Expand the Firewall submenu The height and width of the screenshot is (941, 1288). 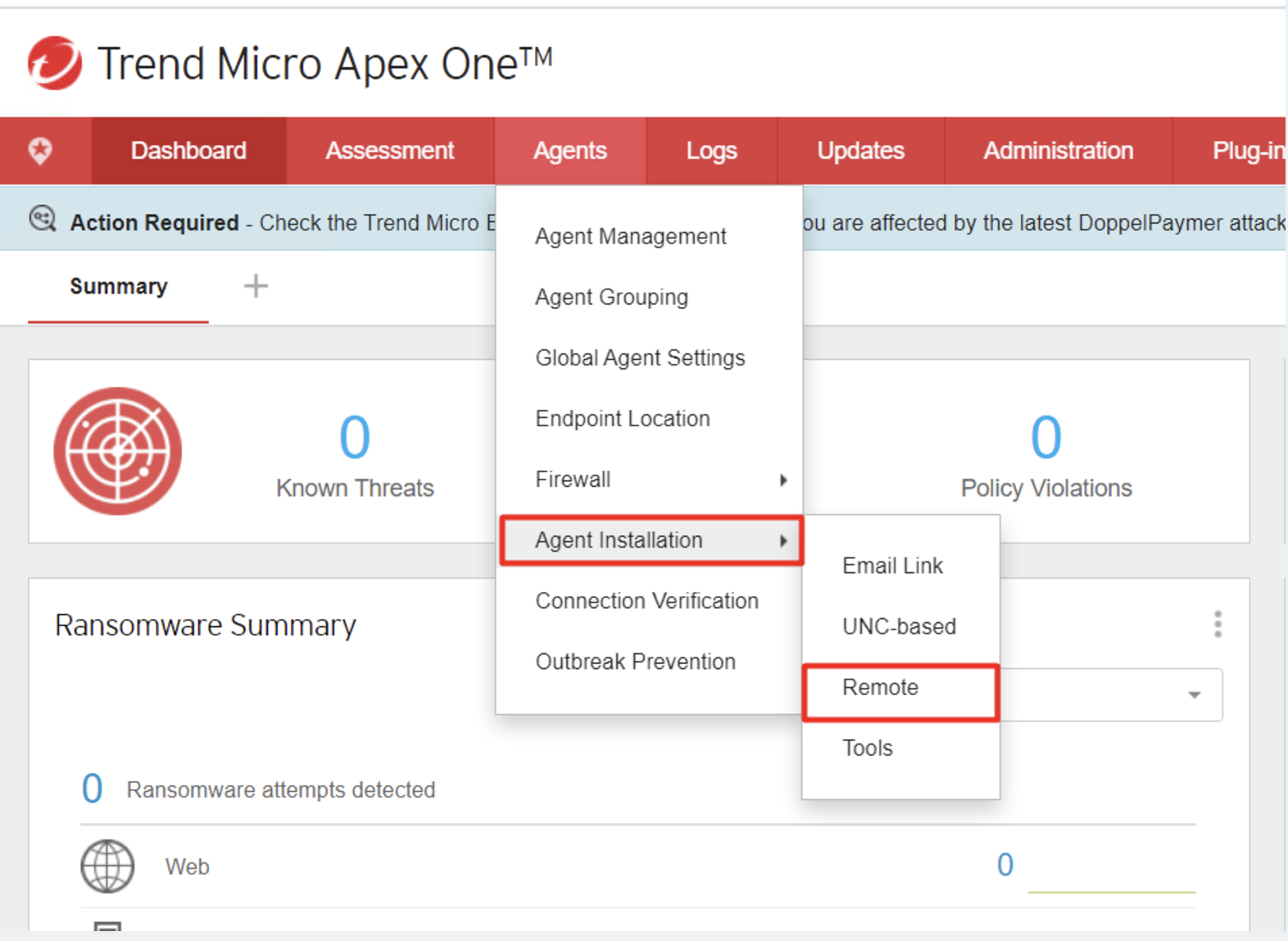[649, 480]
